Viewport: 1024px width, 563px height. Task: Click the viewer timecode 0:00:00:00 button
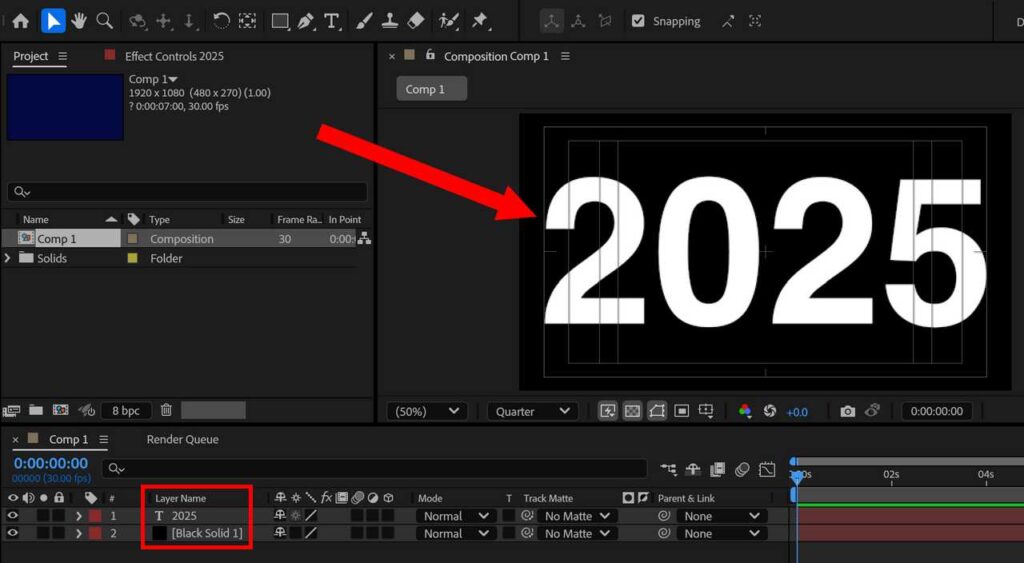[936, 411]
